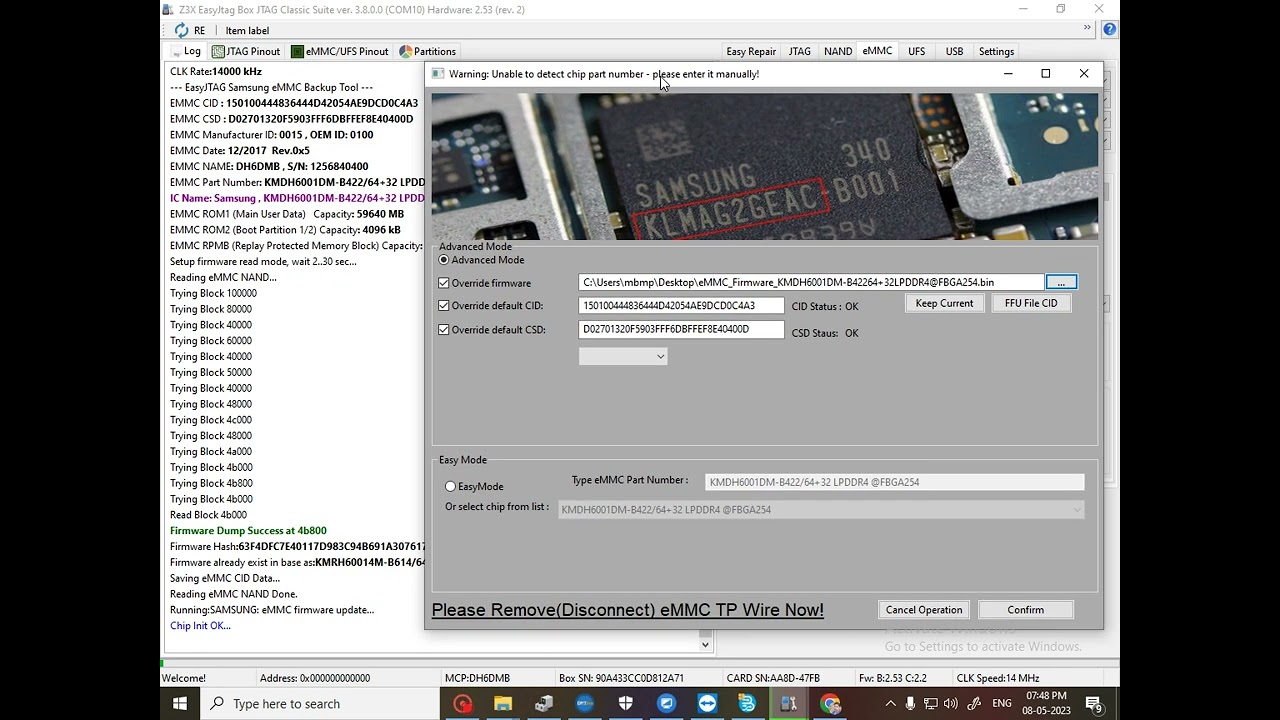Click the Item label toolbar entry
1280x720 pixels.
coord(247,30)
